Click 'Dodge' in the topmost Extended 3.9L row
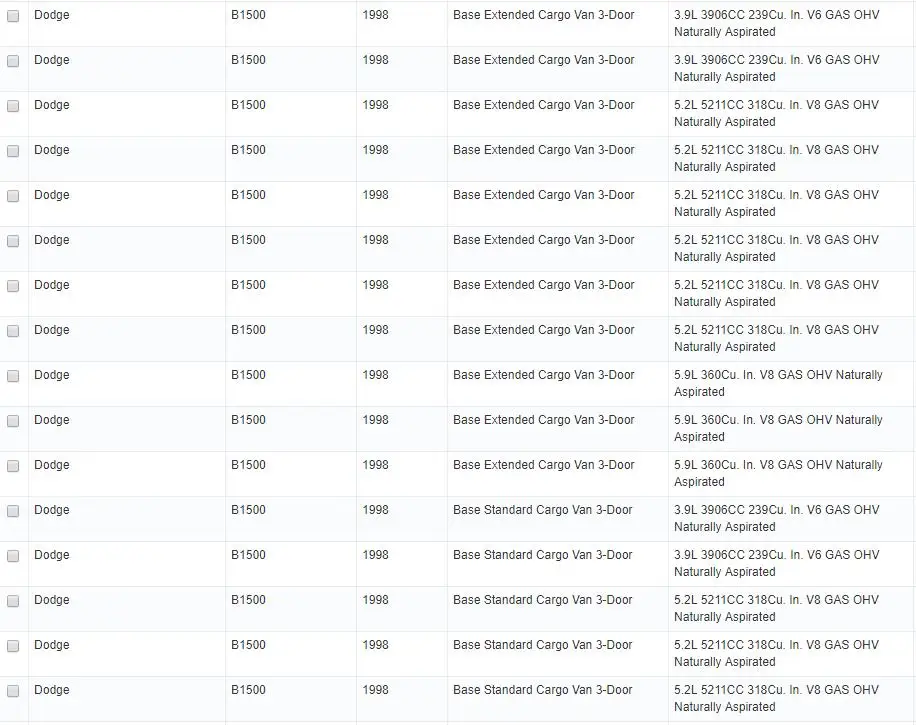Viewport: 916px width, 725px height. 51,15
